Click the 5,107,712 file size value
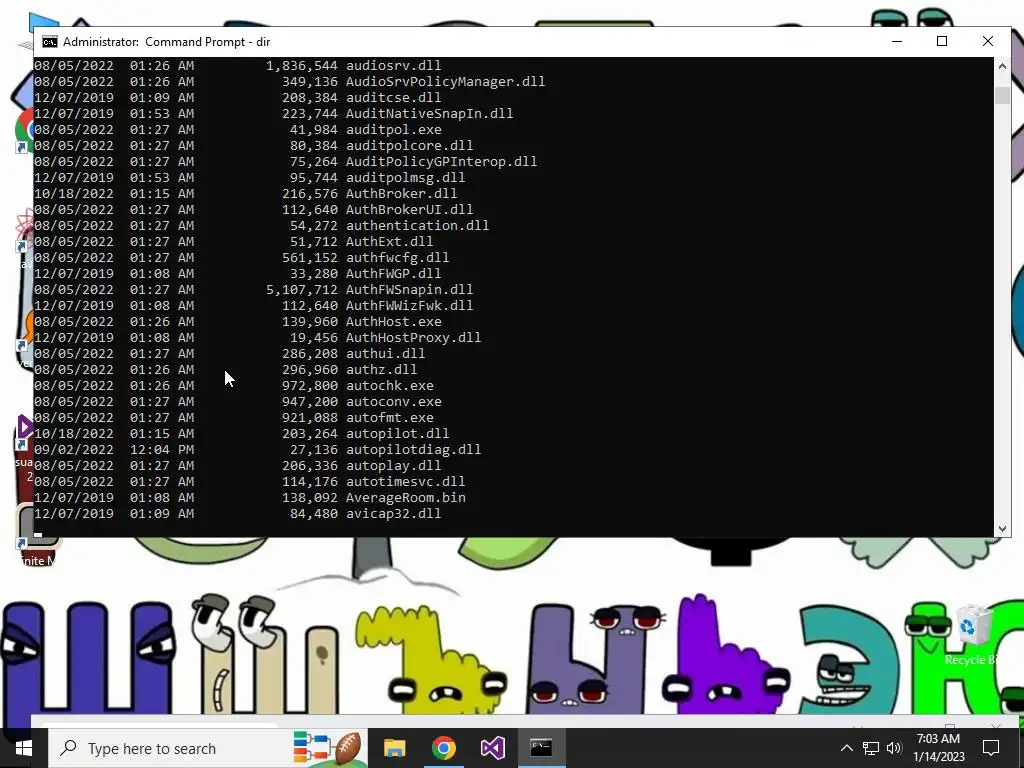The width and height of the screenshot is (1024, 768). (x=302, y=289)
